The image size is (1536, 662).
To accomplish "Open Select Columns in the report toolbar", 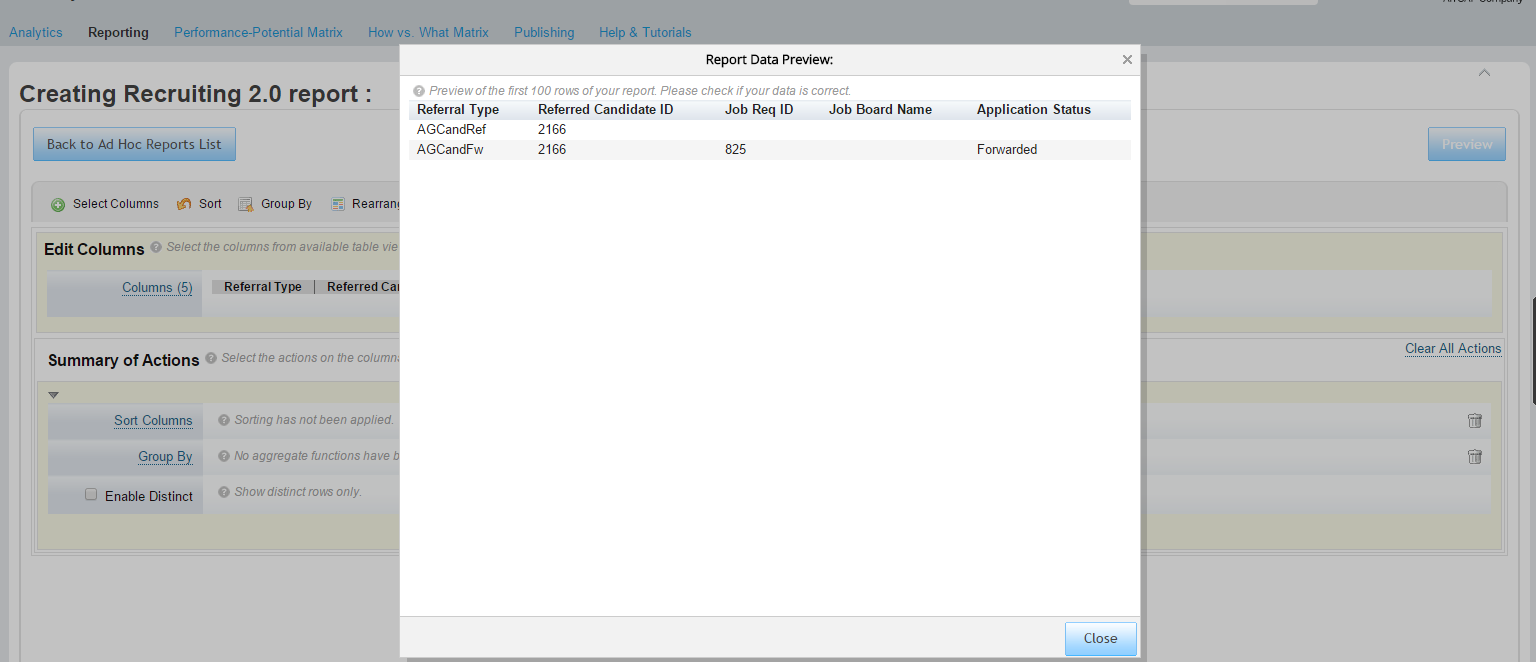I will coord(105,204).
